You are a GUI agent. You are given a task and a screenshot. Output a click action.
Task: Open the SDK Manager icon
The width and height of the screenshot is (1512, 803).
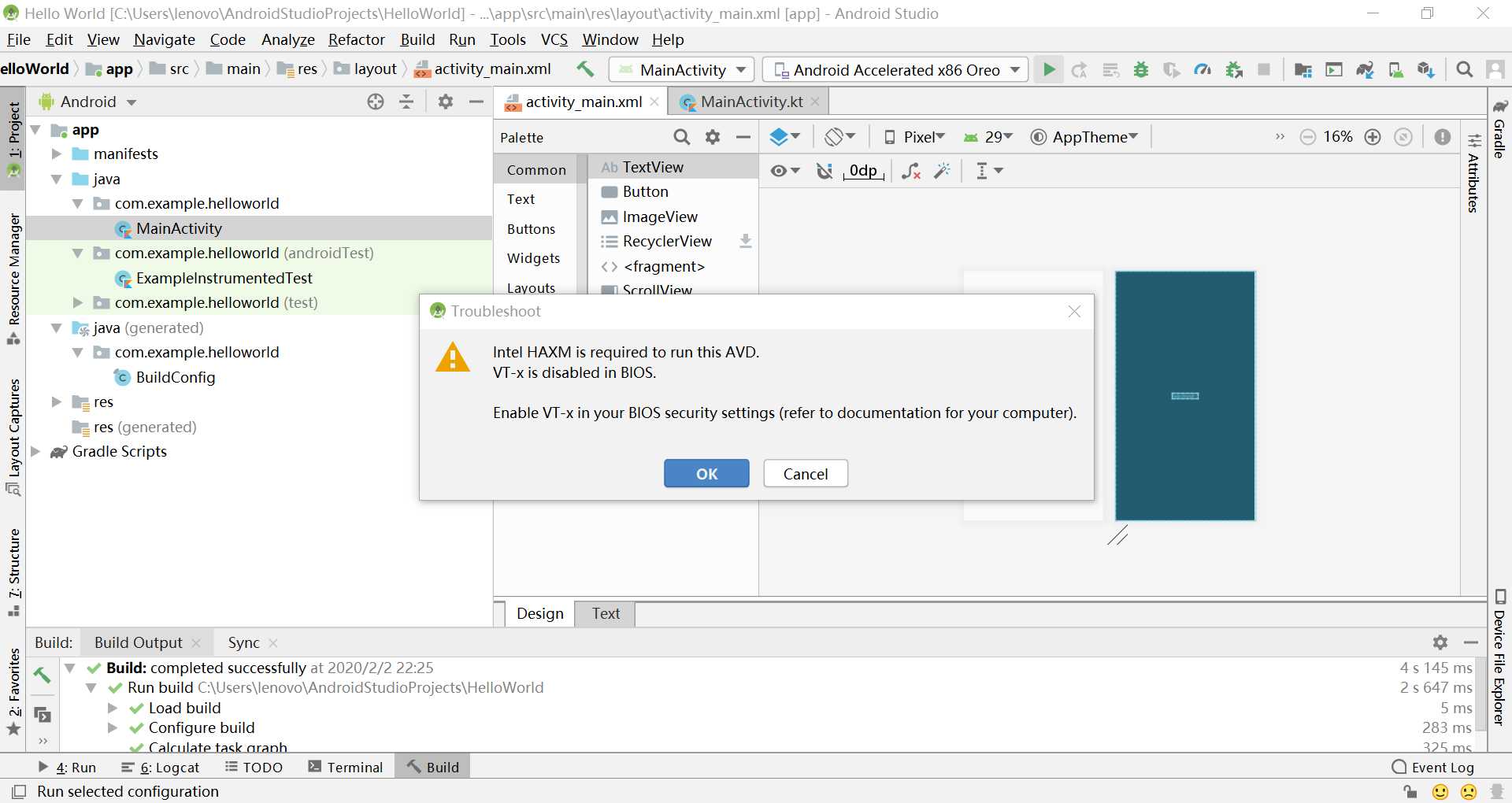(1426, 69)
